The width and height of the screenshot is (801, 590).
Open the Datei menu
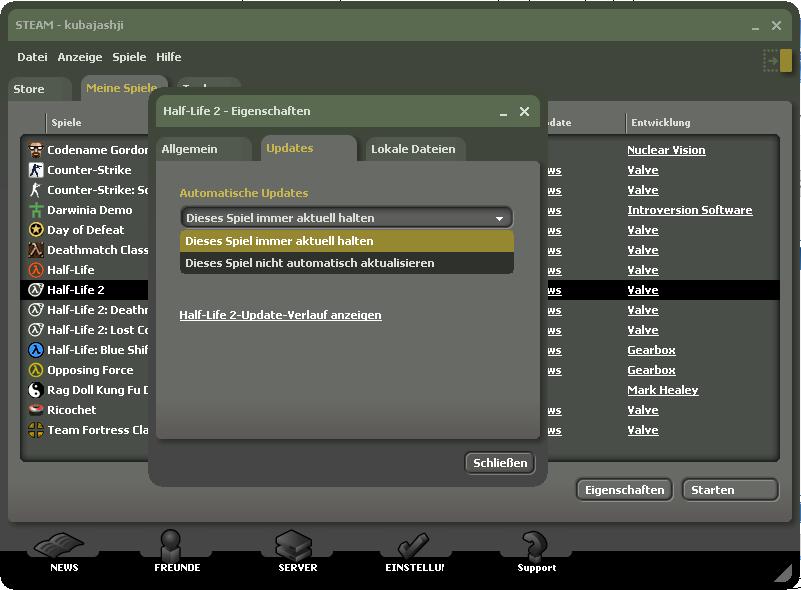coord(32,57)
